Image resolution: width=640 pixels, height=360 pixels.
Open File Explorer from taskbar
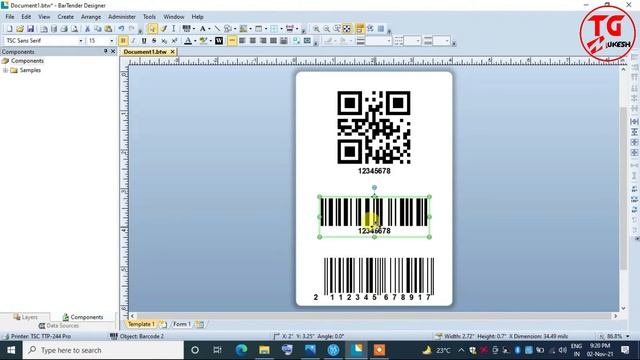(x=264, y=350)
